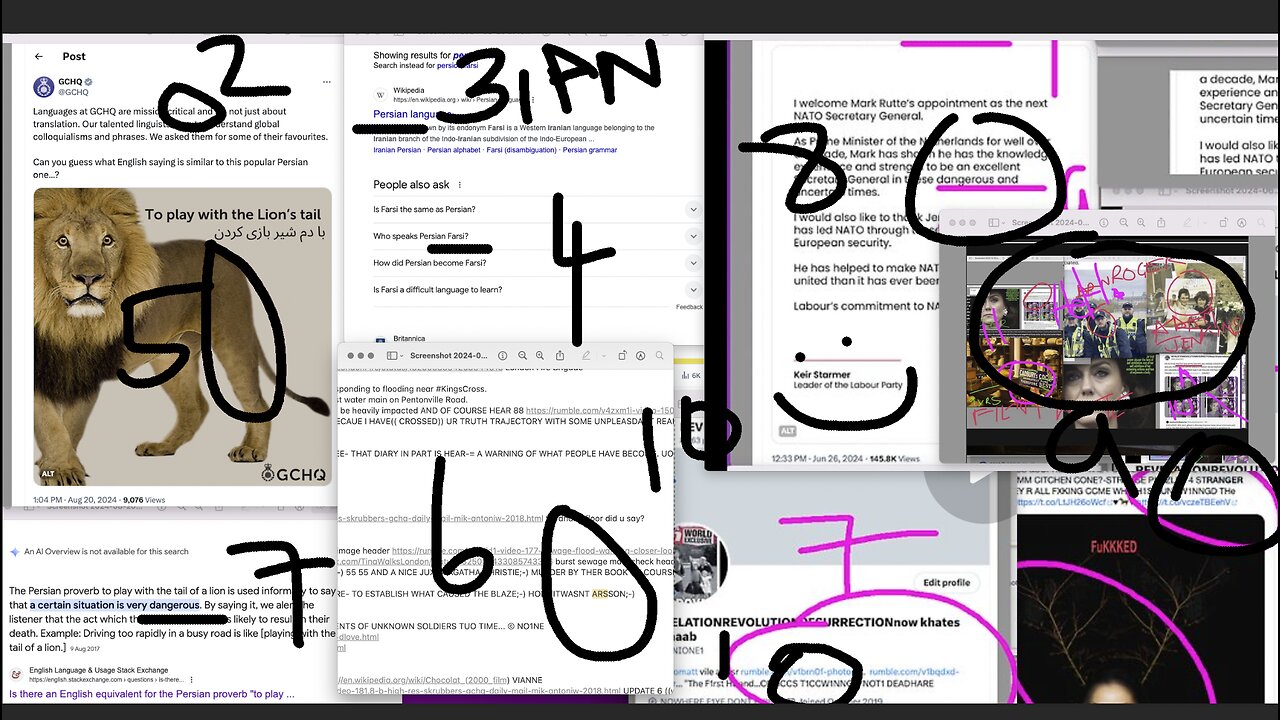This screenshot has width=1280, height=720.
Task: Open the Britannica search result
Action: (x=410, y=339)
